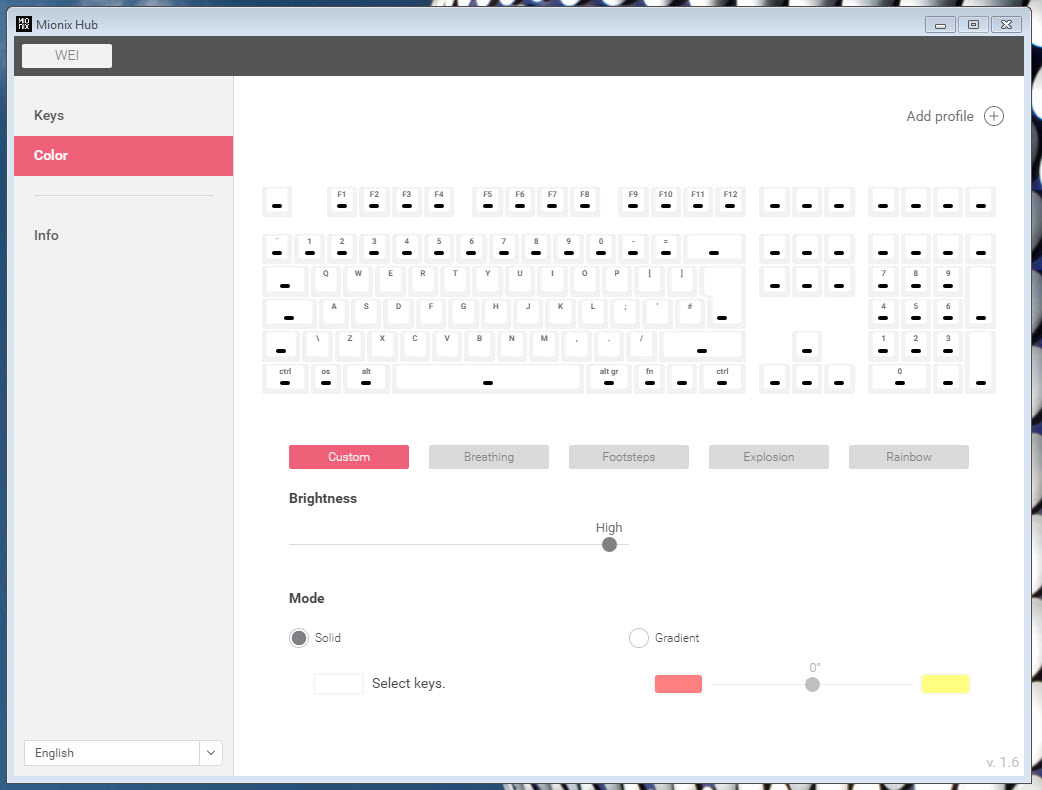Image resolution: width=1042 pixels, height=790 pixels.
Task: Select the number row 1 key
Action: tap(310, 248)
